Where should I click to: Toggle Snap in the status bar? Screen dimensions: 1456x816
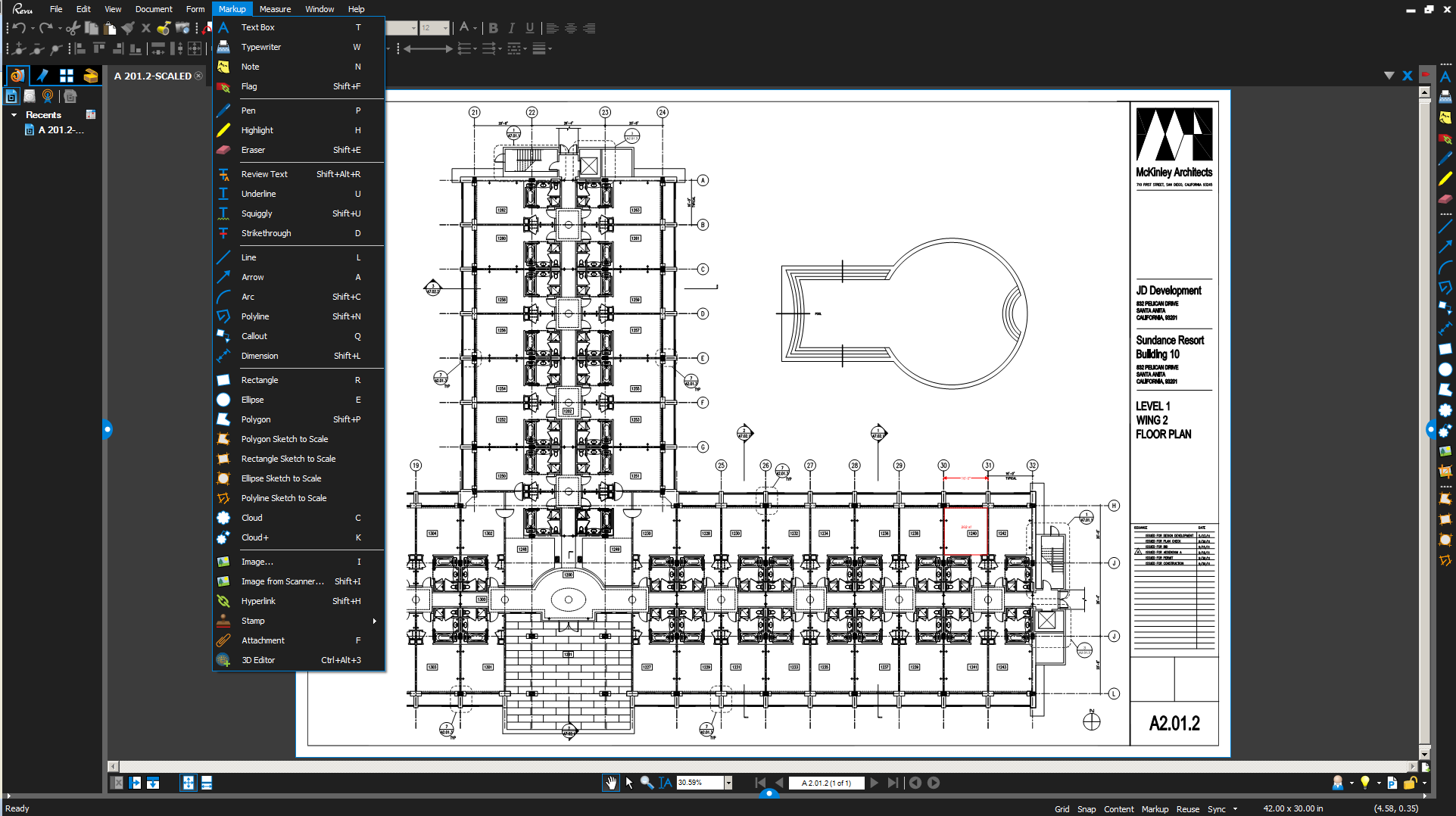click(1086, 809)
